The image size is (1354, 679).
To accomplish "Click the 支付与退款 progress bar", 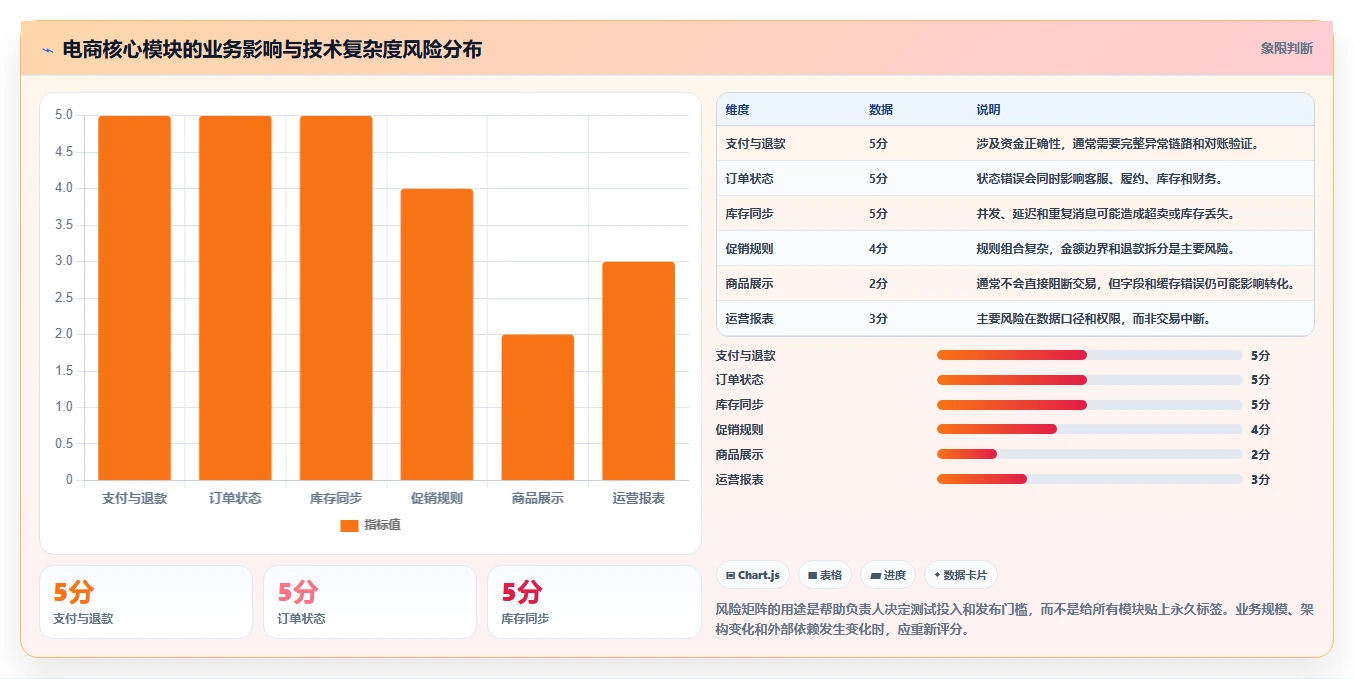I will [x=1089, y=355].
